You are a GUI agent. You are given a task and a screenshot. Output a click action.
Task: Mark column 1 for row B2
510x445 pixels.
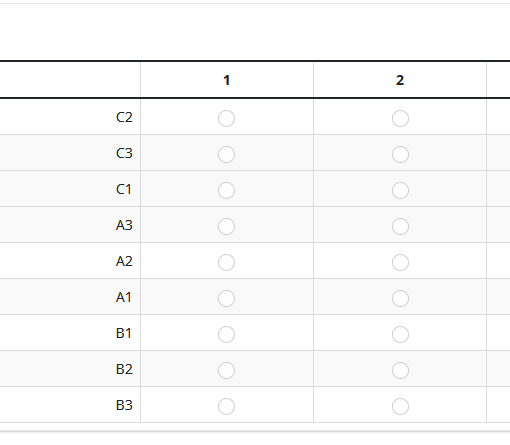pyautogui.click(x=226, y=370)
